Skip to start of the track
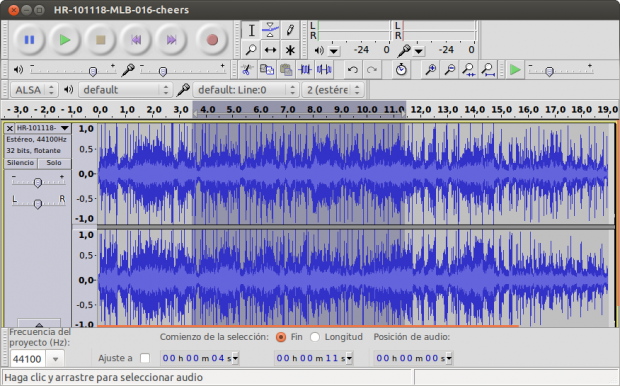Image resolution: width=620 pixels, height=386 pixels. [x=136, y=40]
